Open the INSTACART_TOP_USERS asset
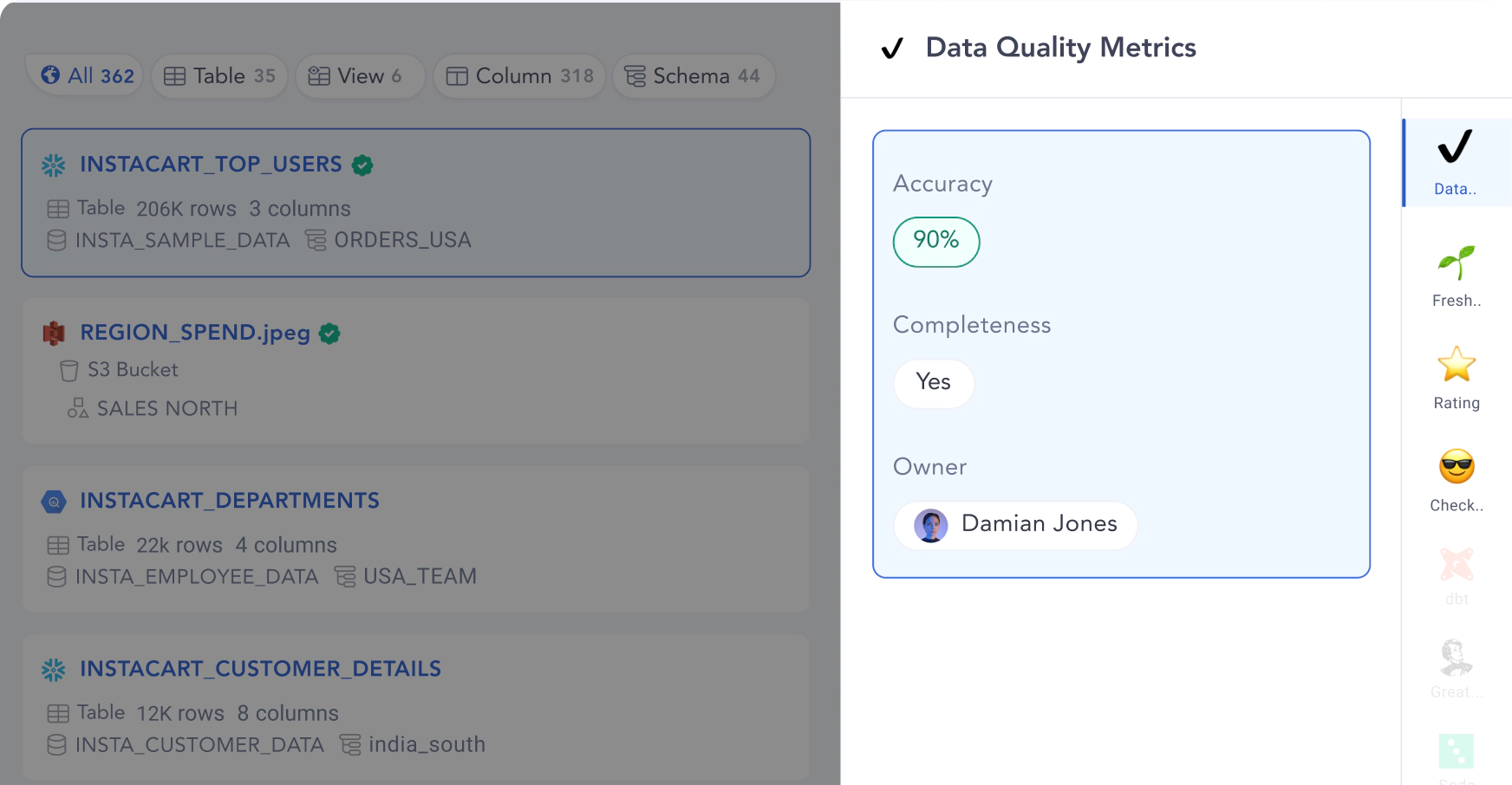 pos(211,164)
